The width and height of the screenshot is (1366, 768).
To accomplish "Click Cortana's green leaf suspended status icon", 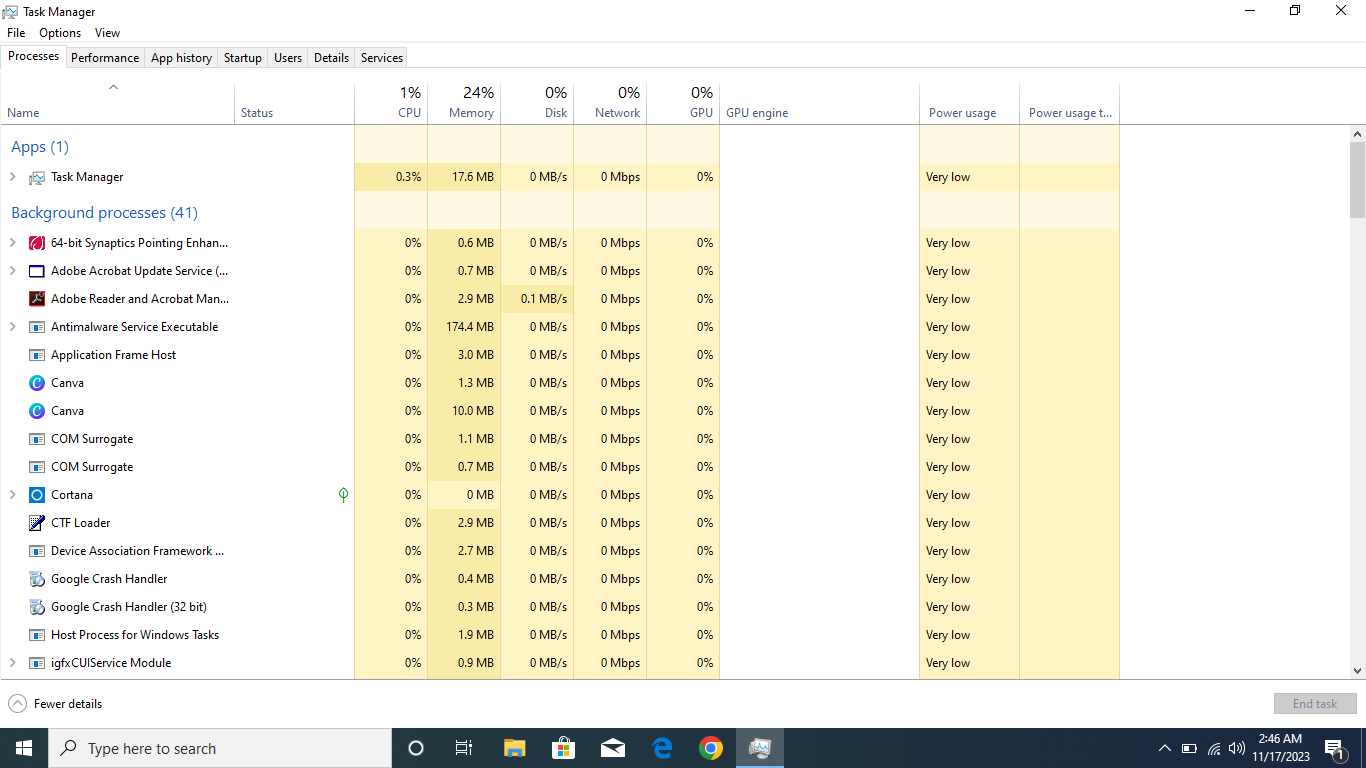I will point(343,495).
